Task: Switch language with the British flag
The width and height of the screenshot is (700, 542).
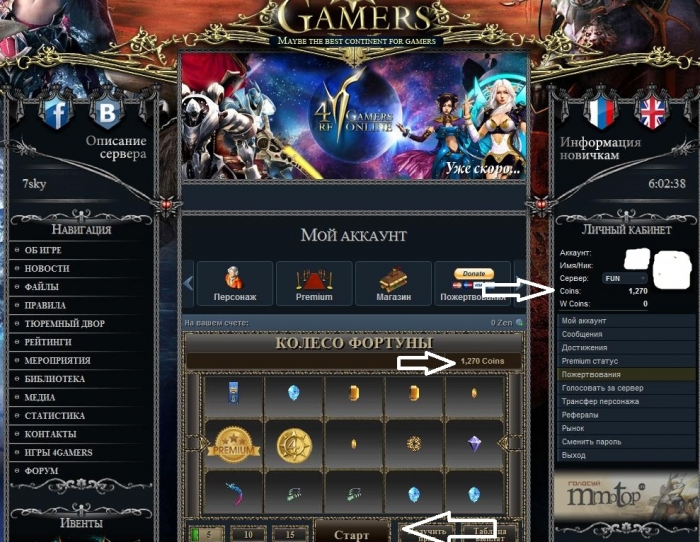Action: coord(652,113)
